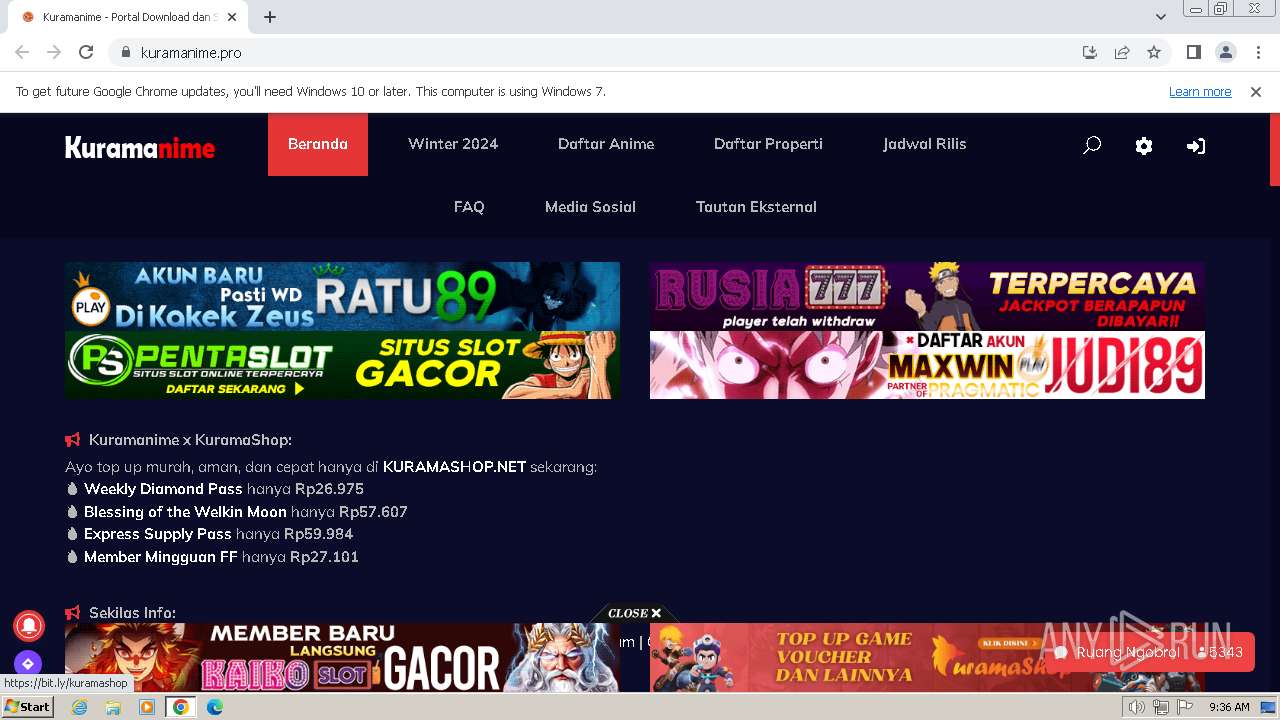Viewport: 1280px width, 720px height.
Task: Open Tautan Eksternal menu item
Action: click(756, 207)
